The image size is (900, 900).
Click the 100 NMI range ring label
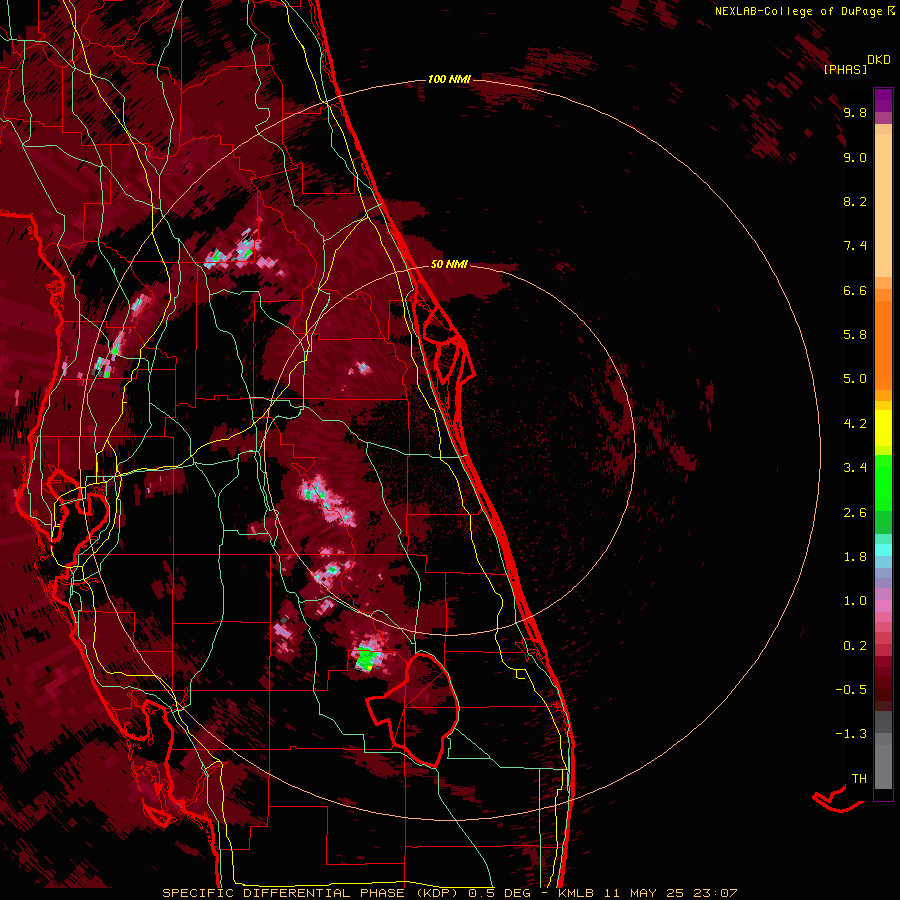449,79
